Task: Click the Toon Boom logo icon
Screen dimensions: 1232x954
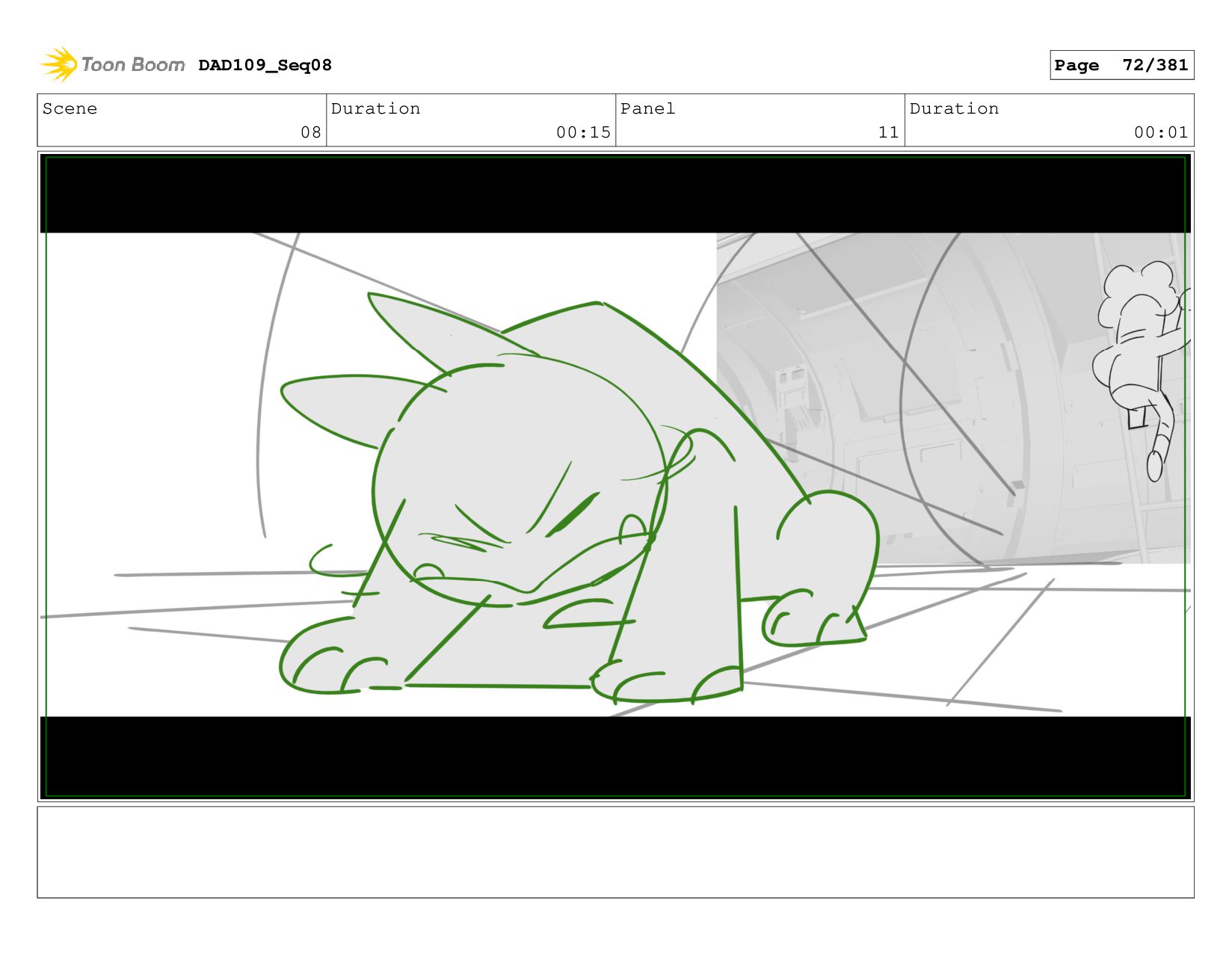Action: click(59, 64)
